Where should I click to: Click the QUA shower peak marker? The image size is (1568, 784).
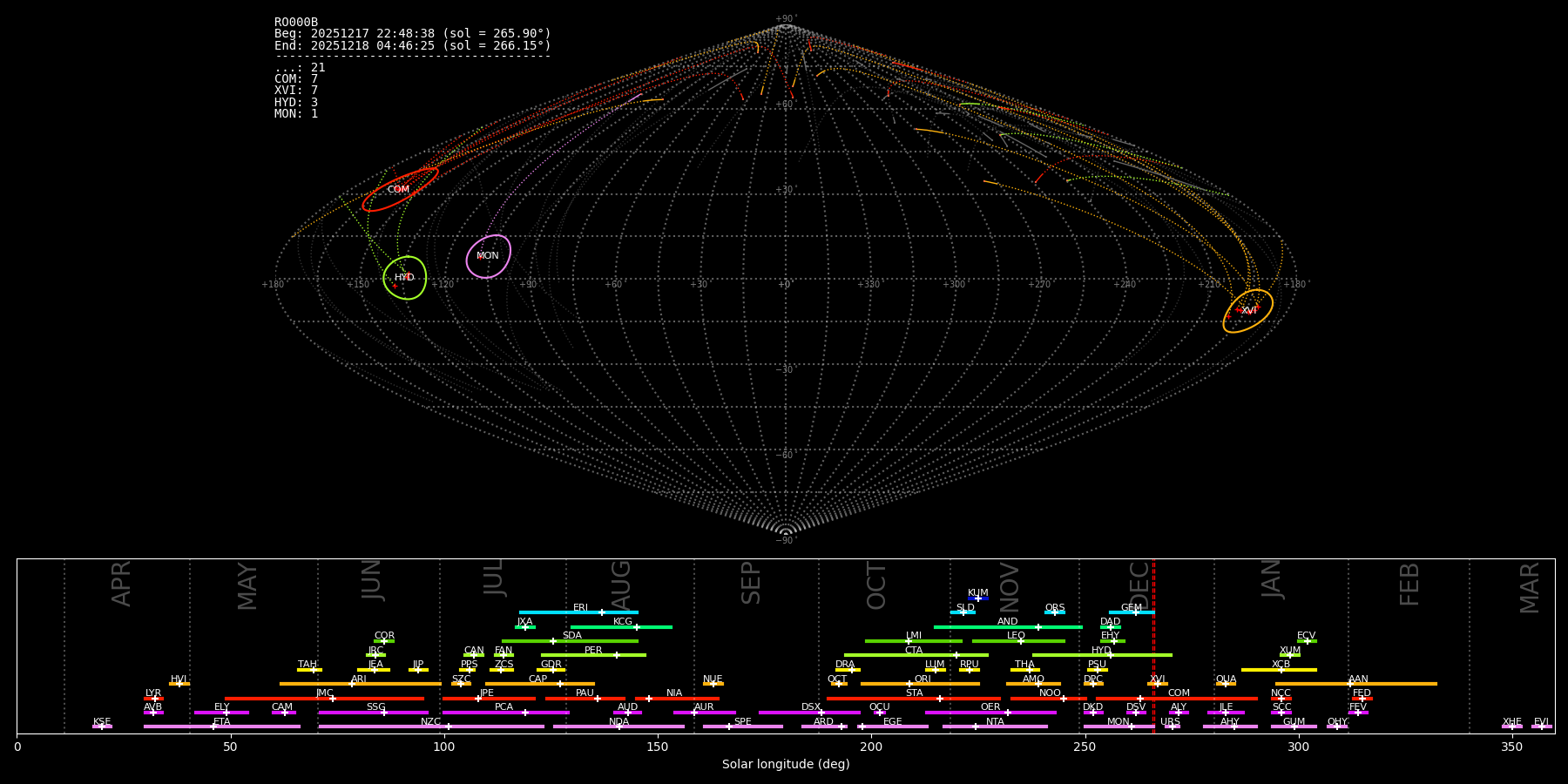[1226, 684]
